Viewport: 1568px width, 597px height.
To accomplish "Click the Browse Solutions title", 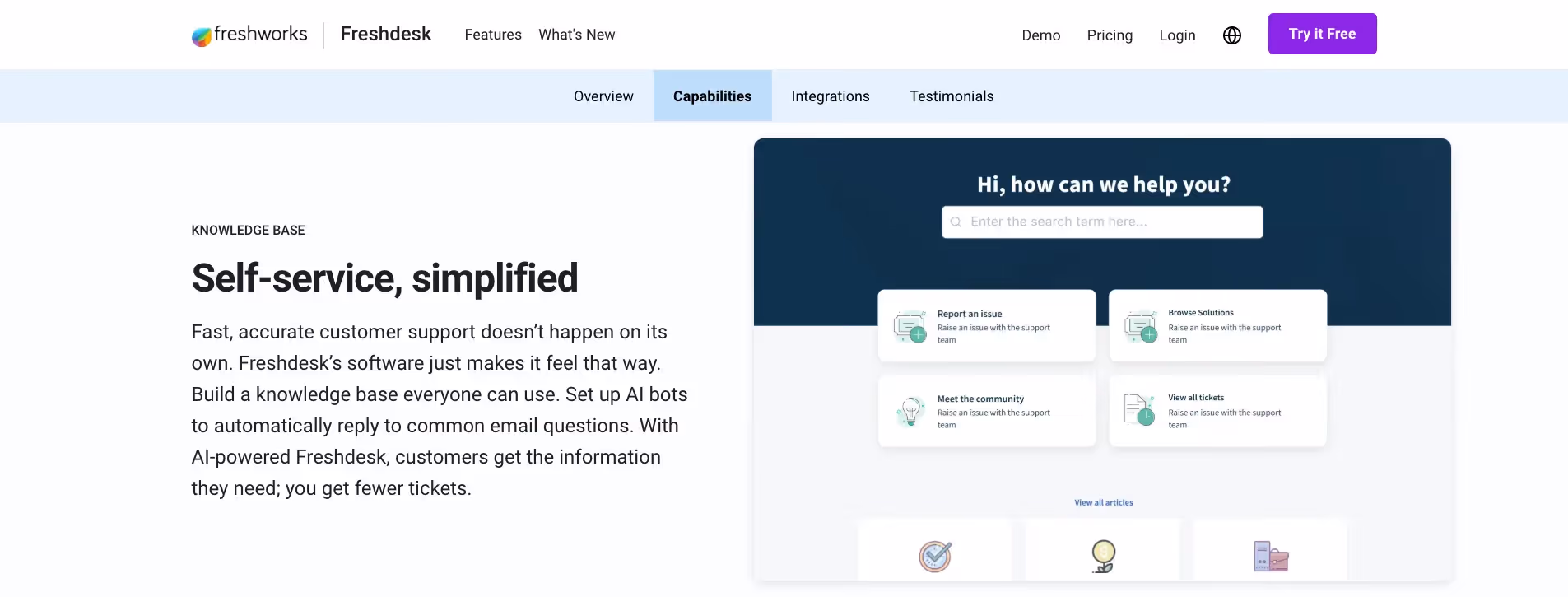I will click(x=1201, y=313).
